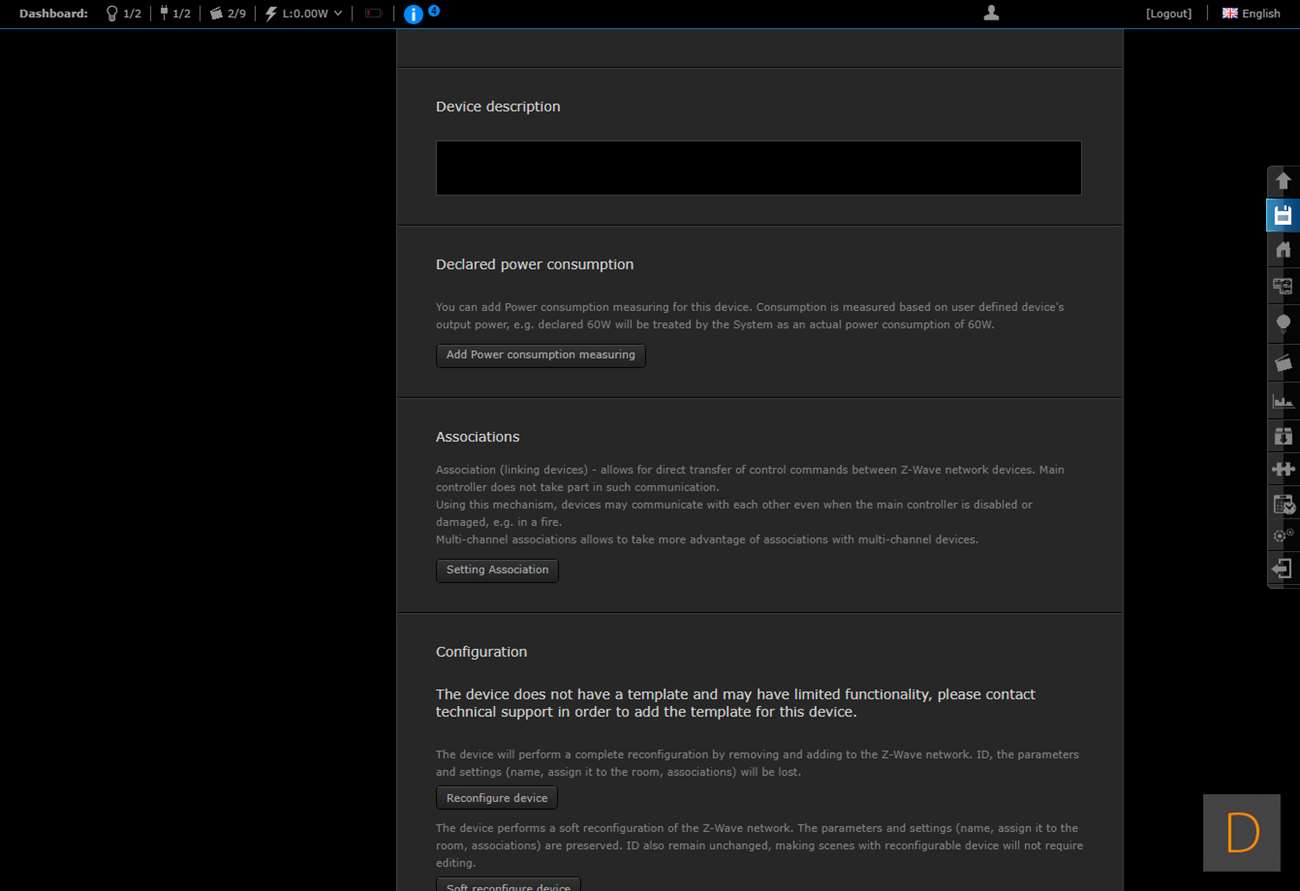The height and width of the screenshot is (891, 1300).
Task: Expand the power consumption dropdown arrow
Action: point(338,14)
